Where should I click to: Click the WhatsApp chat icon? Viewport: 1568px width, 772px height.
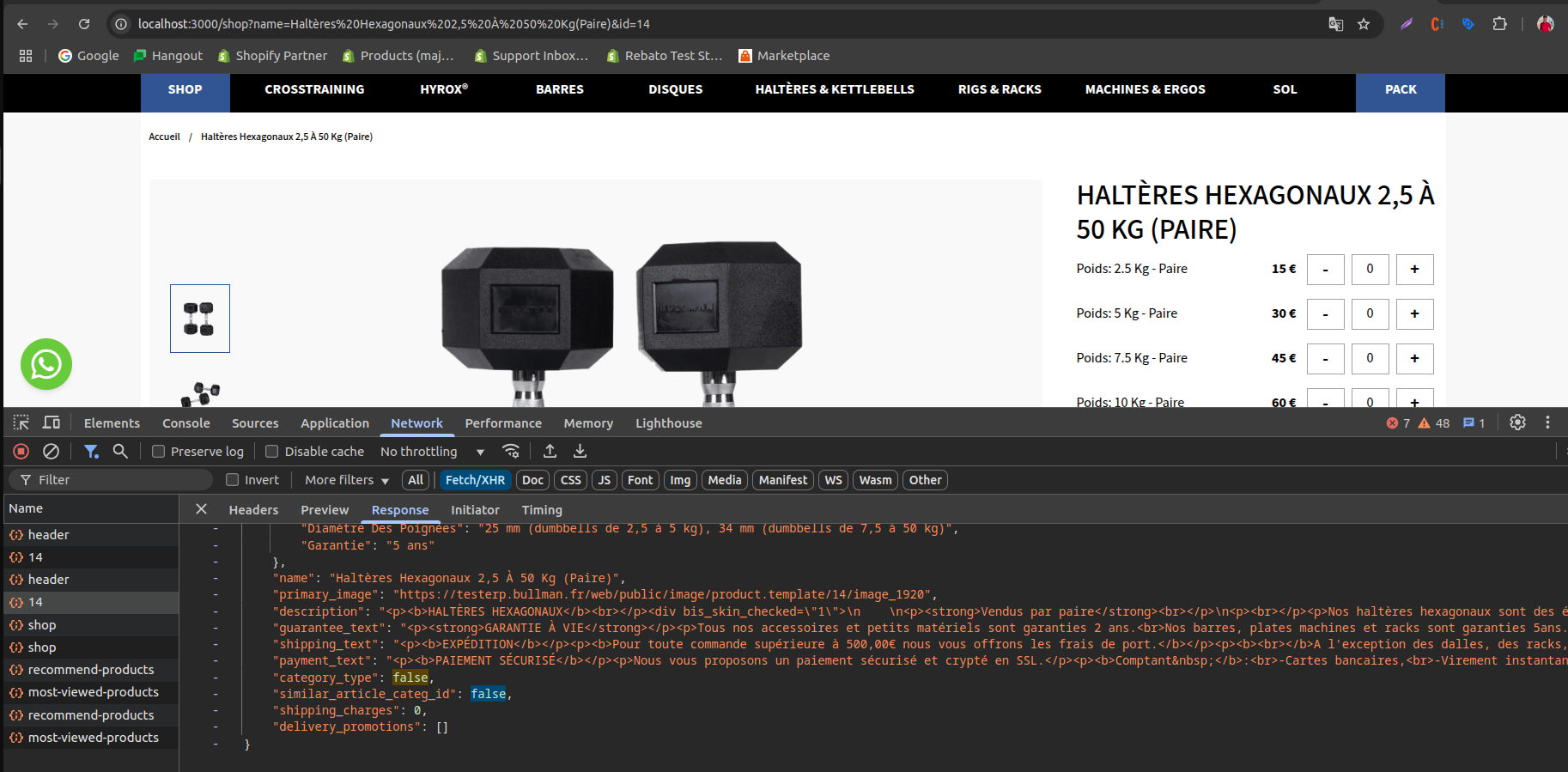46,364
